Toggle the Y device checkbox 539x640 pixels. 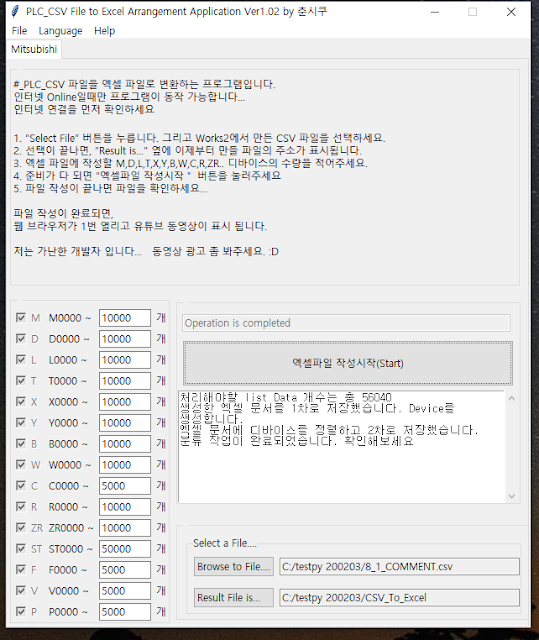pyautogui.click(x=20, y=422)
